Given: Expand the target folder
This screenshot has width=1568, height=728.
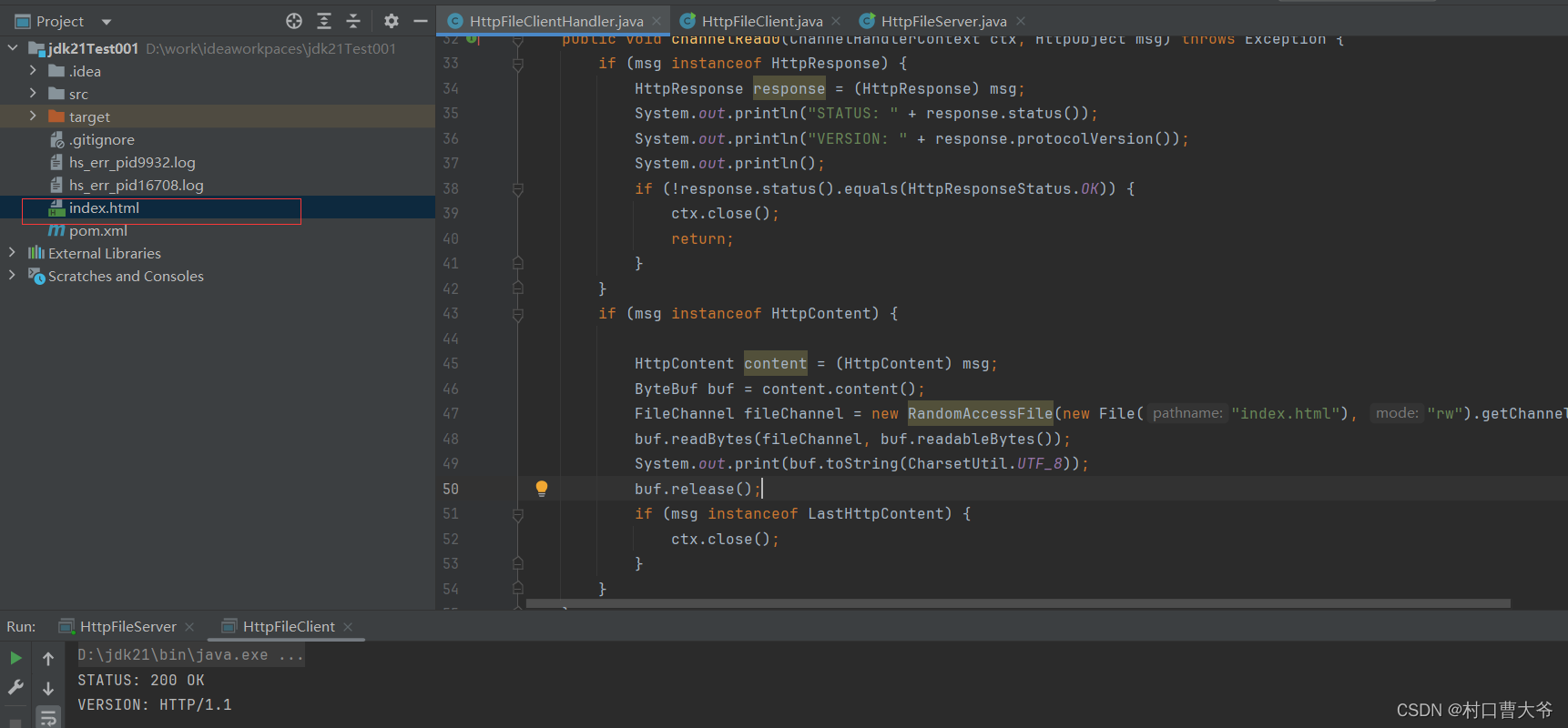Looking at the screenshot, I should [x=34, y=116].
